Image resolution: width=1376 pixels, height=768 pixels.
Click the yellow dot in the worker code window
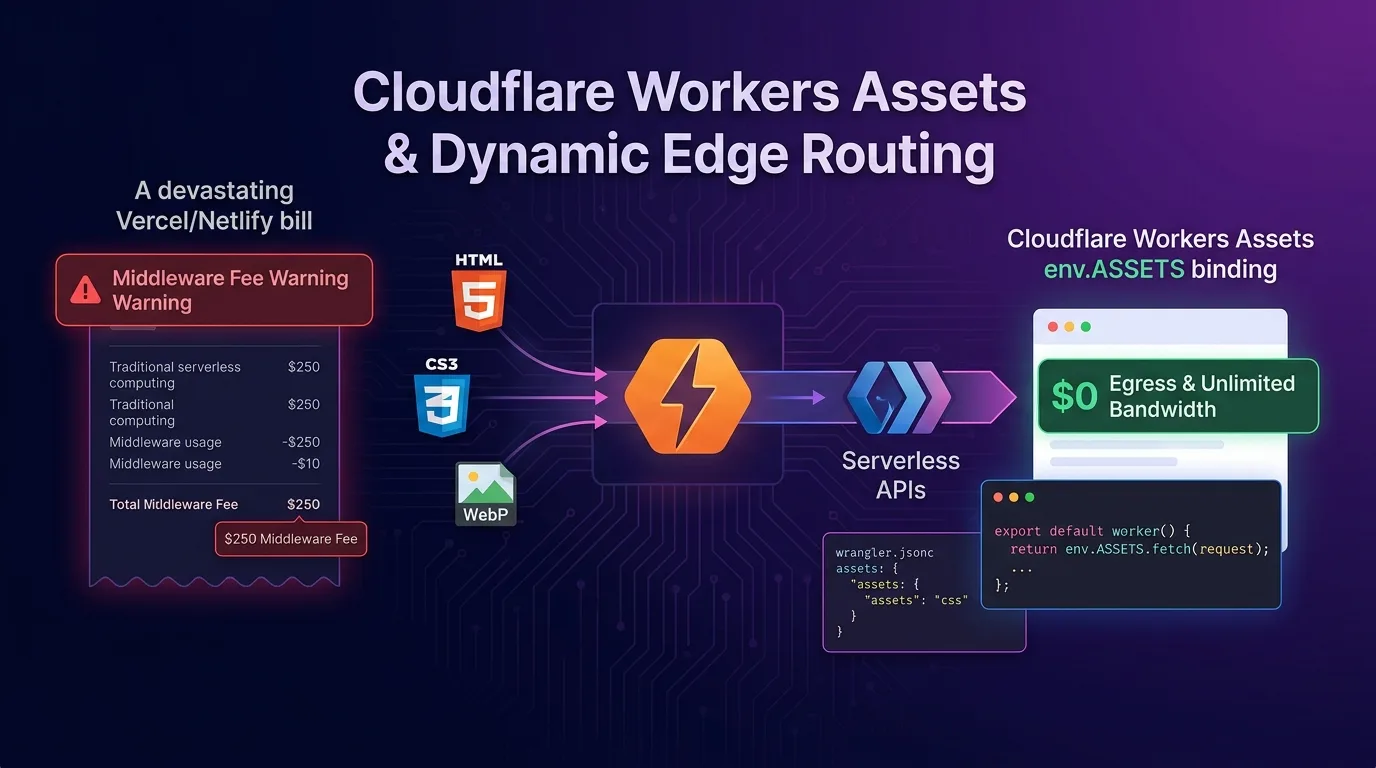click(1013, 497)
